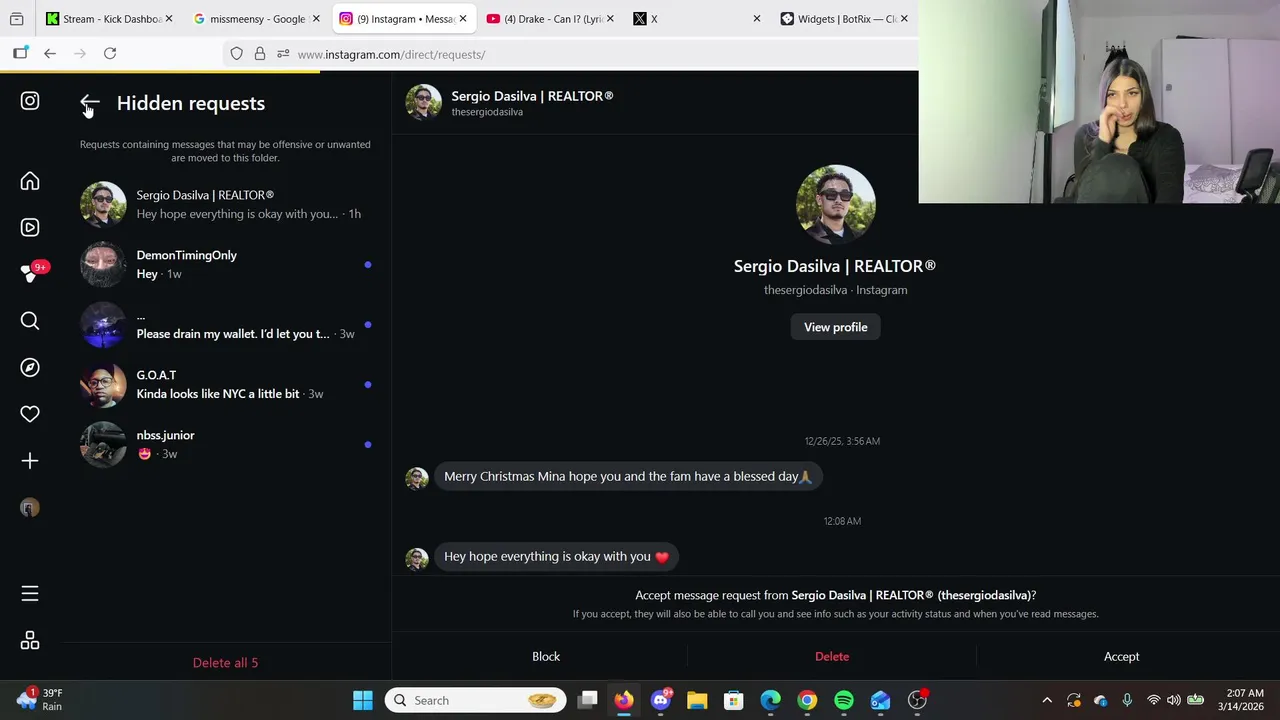Open Search in Instagram sidebar
This screenshot has height=720, width=1280.
30,321
